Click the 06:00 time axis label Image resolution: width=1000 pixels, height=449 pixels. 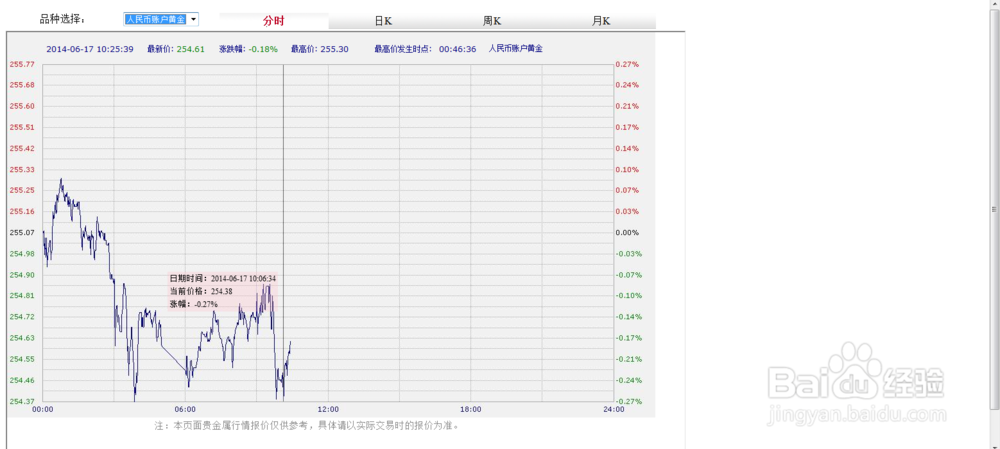pyautogui.click(x=185, y=409)
